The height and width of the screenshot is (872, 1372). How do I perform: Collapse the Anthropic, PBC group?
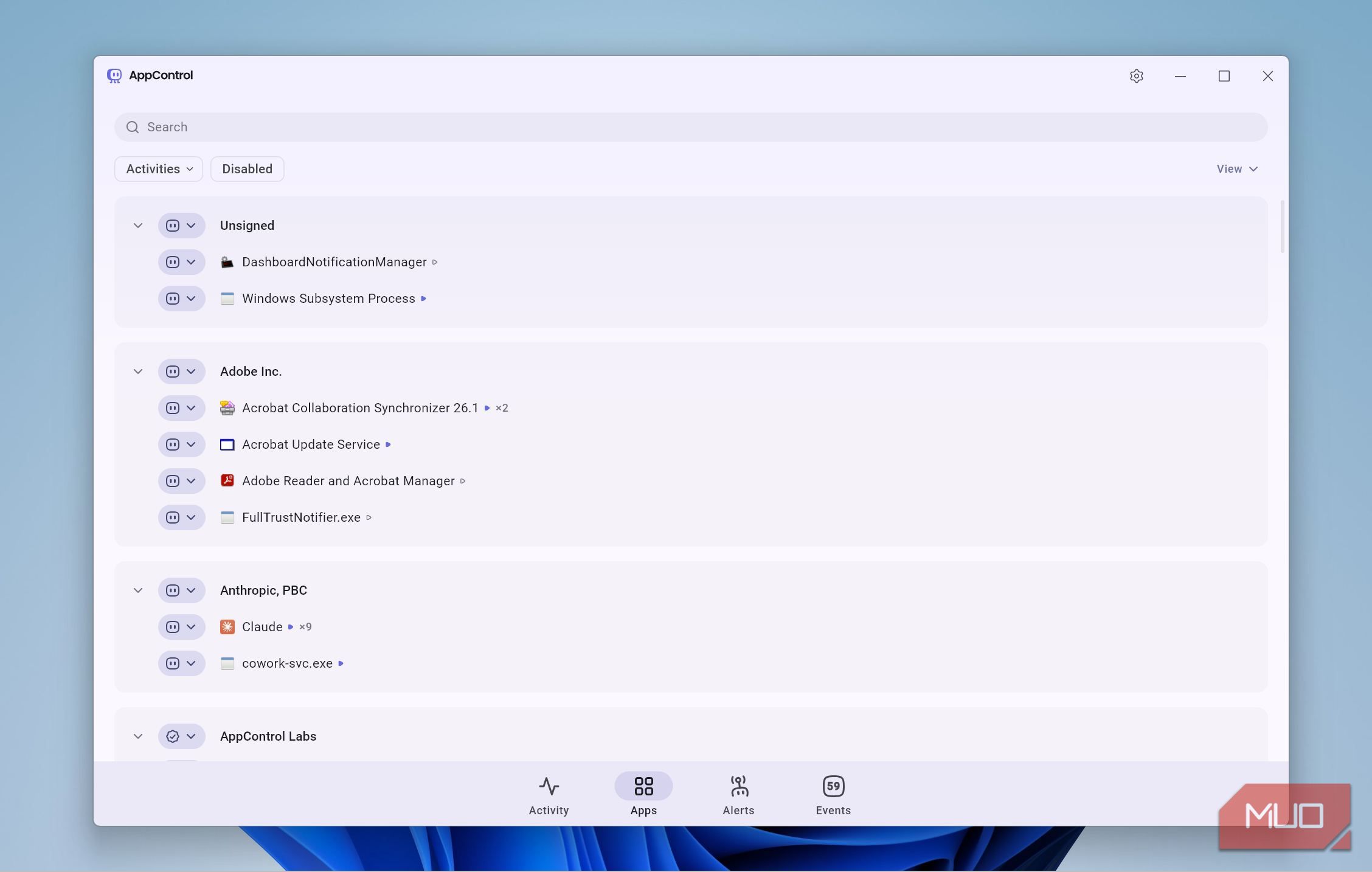138,590
